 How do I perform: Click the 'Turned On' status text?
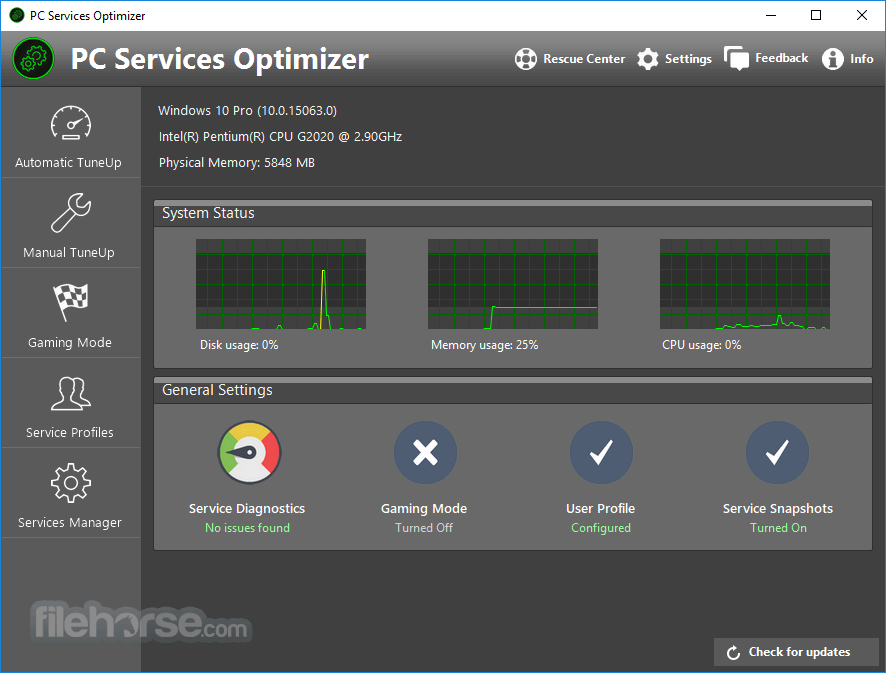(778, 528)
